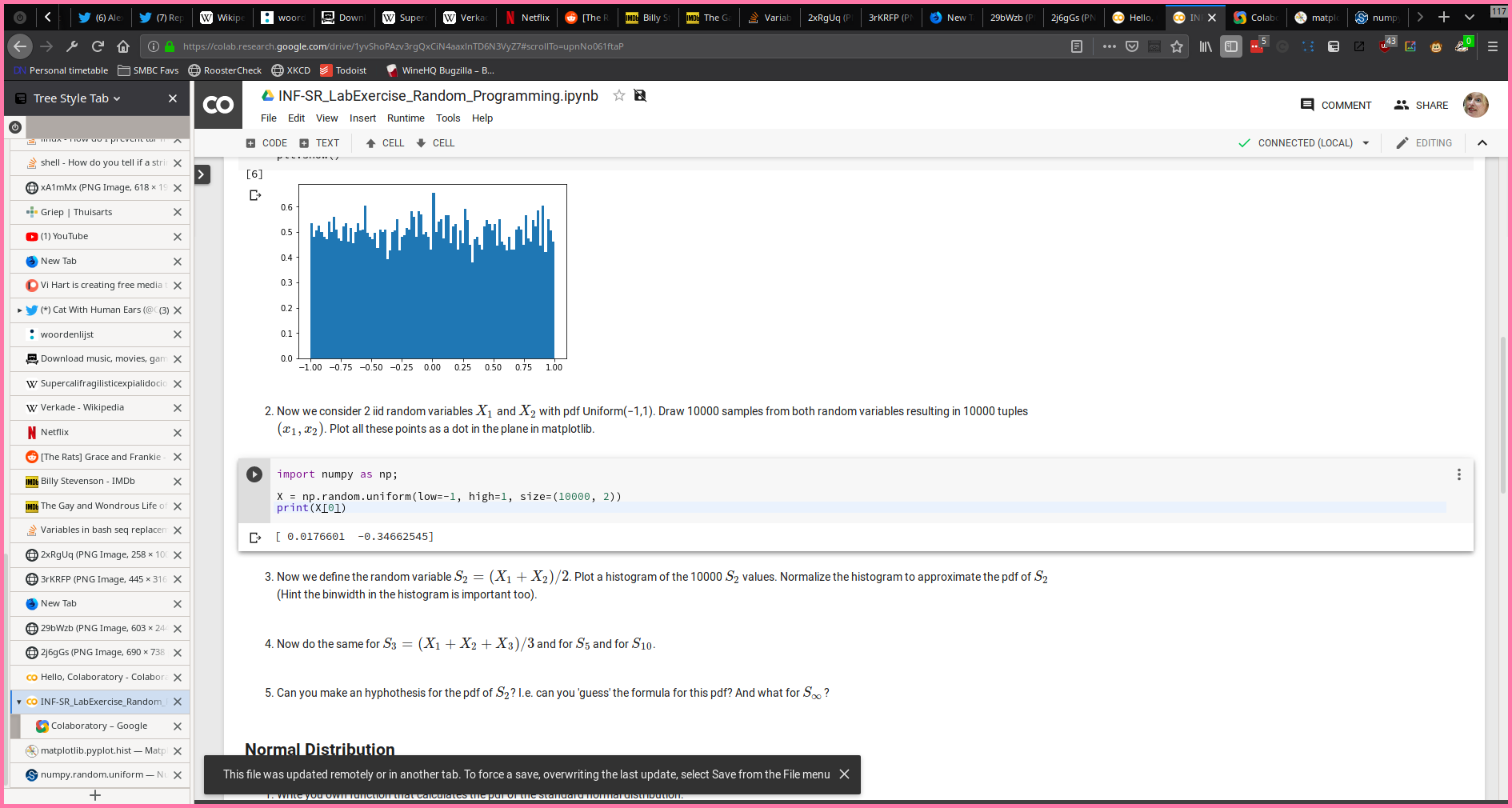Expand the CONNECTED (LOCAL) dropdown
Screen dimensions: 1512x808
1366,143
